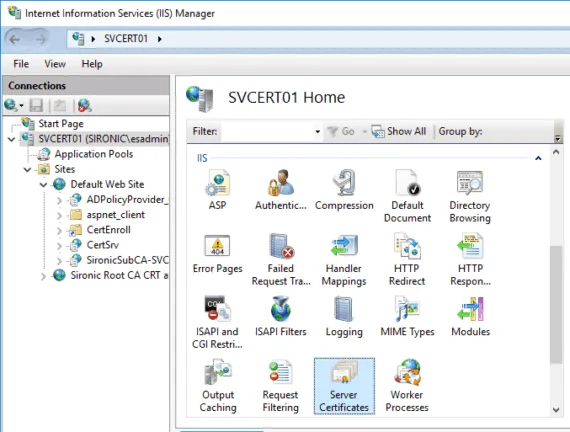Viewport: 570px width, 432px height.
Task: Collapse the Sites node
Action: point(27,169)
